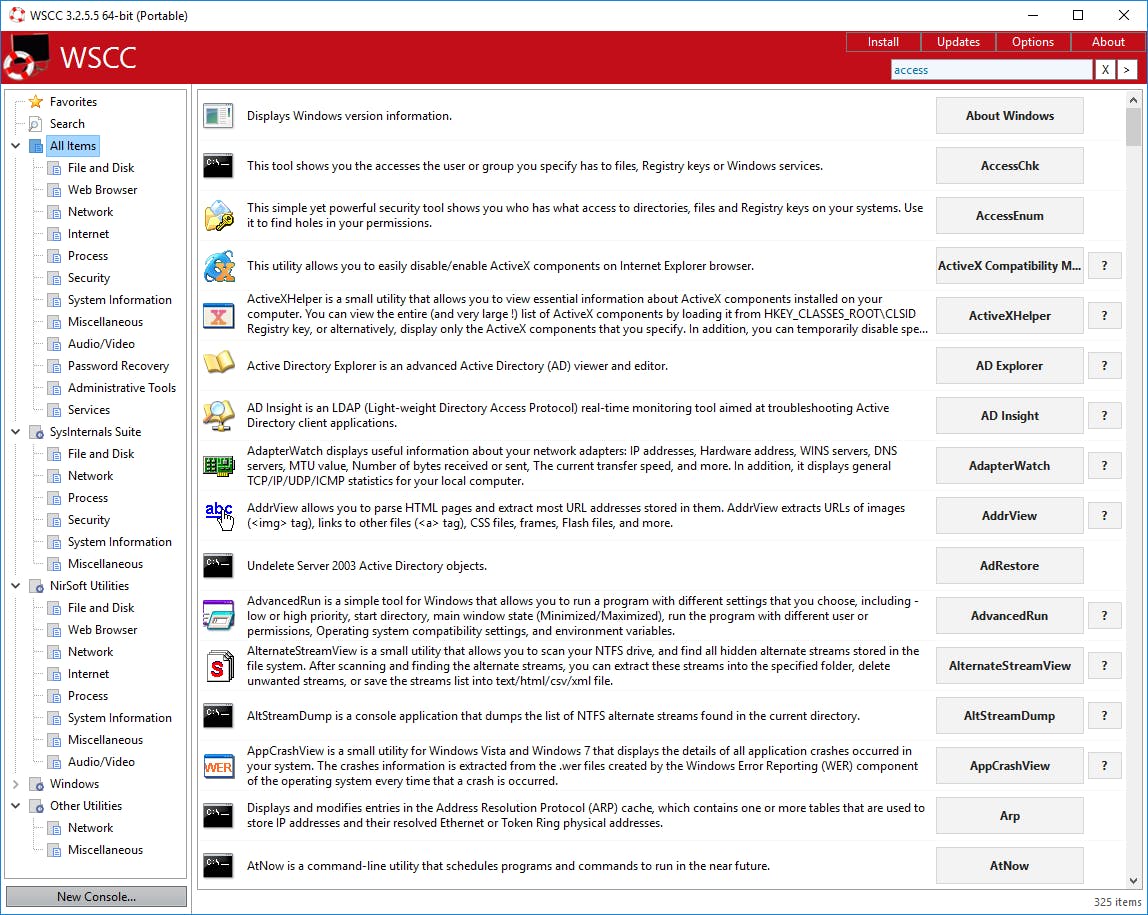Select Miscellaneous under Other Utilities
1148x915 pixels.
105,850
